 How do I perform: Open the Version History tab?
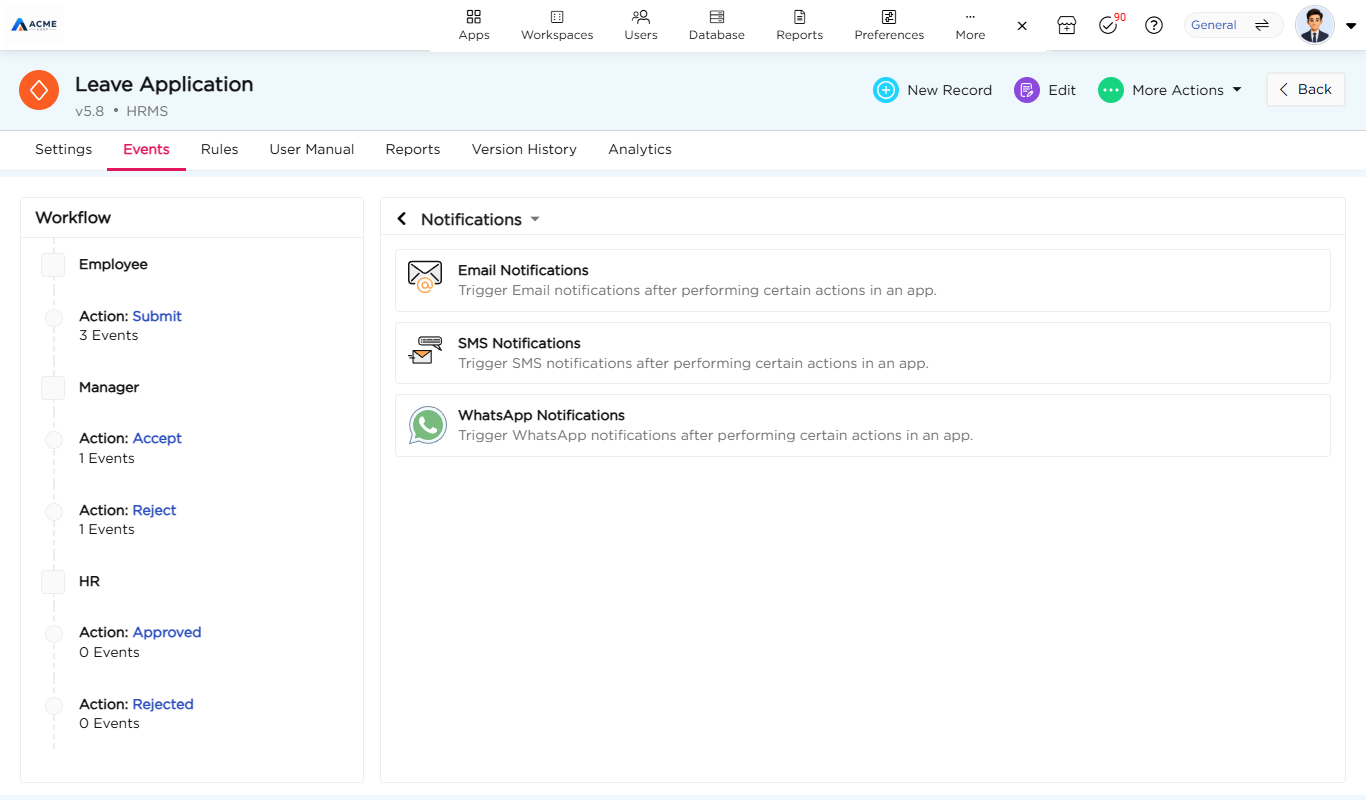coord(524,149)
